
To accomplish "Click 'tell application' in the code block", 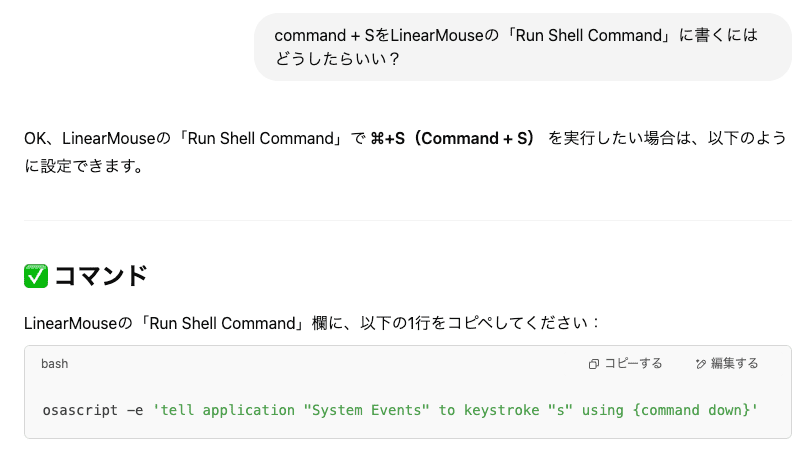I will (224, 410).
